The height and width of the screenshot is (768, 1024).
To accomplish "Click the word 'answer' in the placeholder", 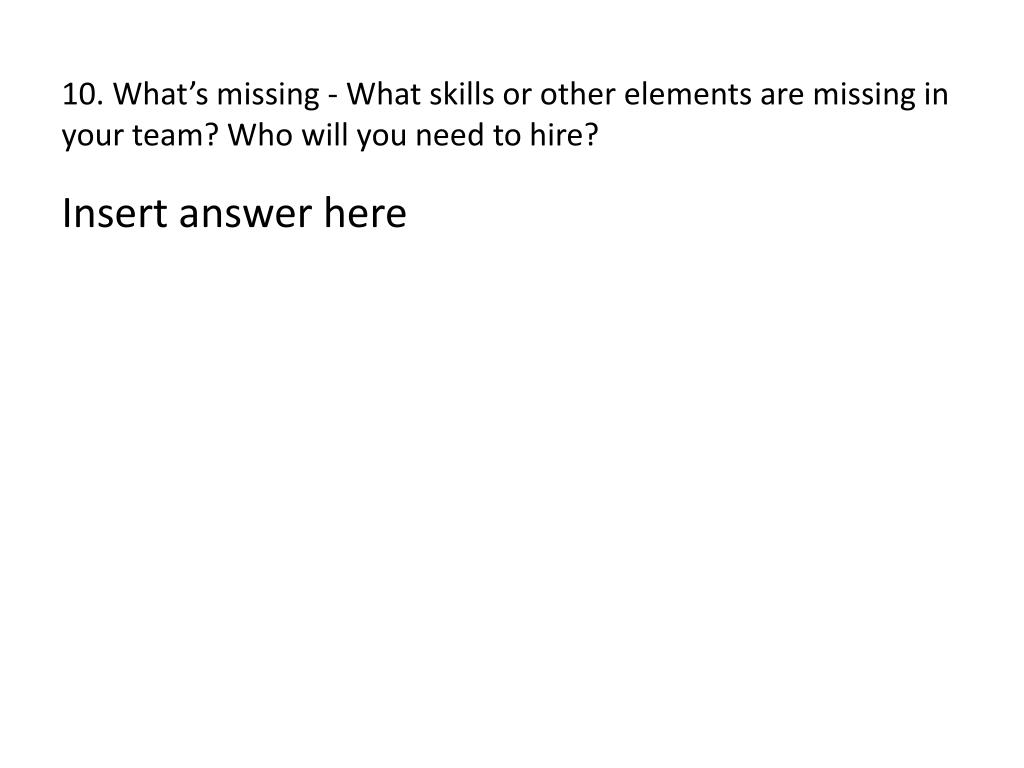I will coord(245,216).
